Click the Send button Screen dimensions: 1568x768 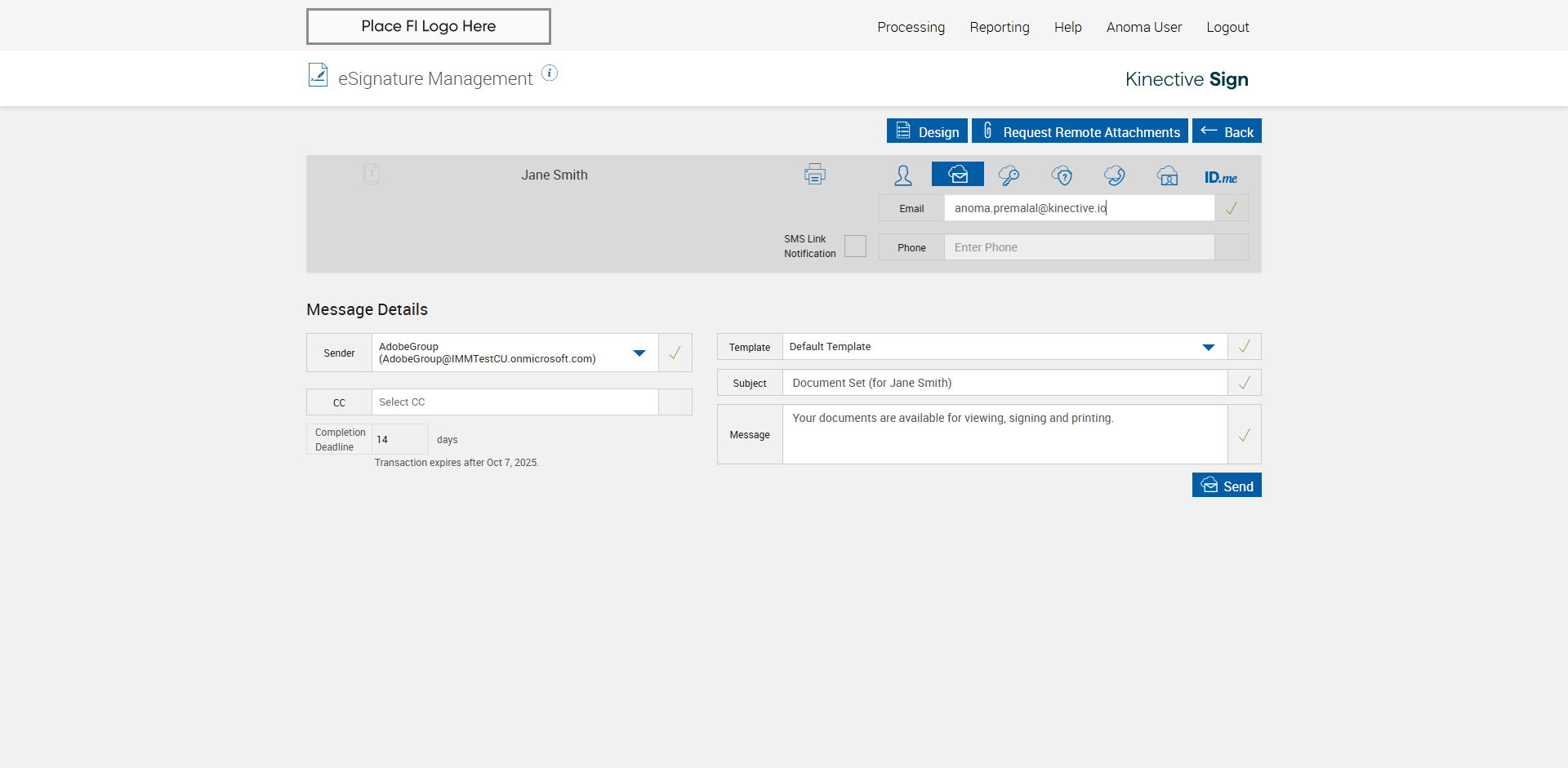click(x=1226, y=486)
